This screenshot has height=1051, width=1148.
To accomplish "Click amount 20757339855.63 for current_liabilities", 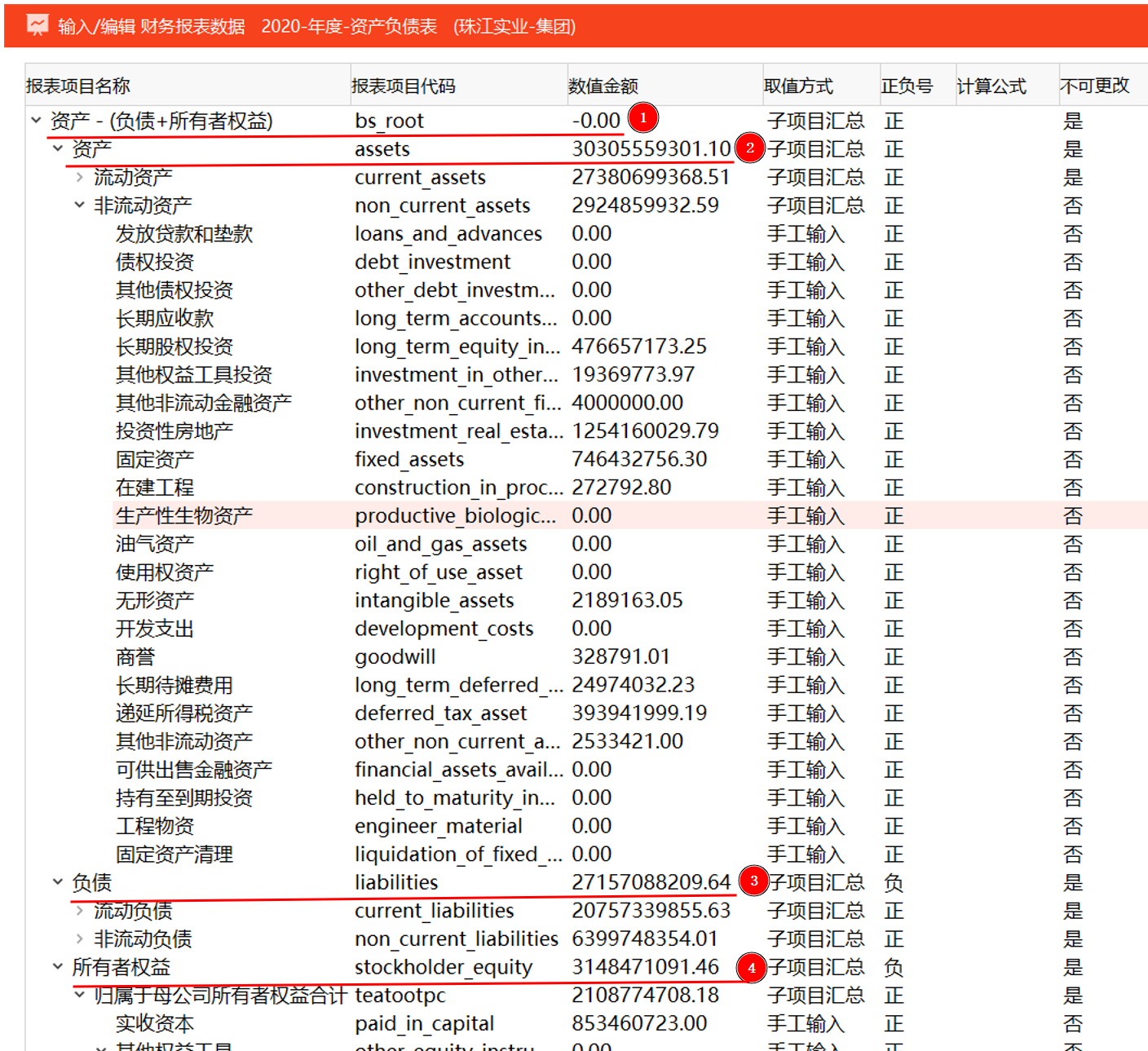I will (651, 911).
